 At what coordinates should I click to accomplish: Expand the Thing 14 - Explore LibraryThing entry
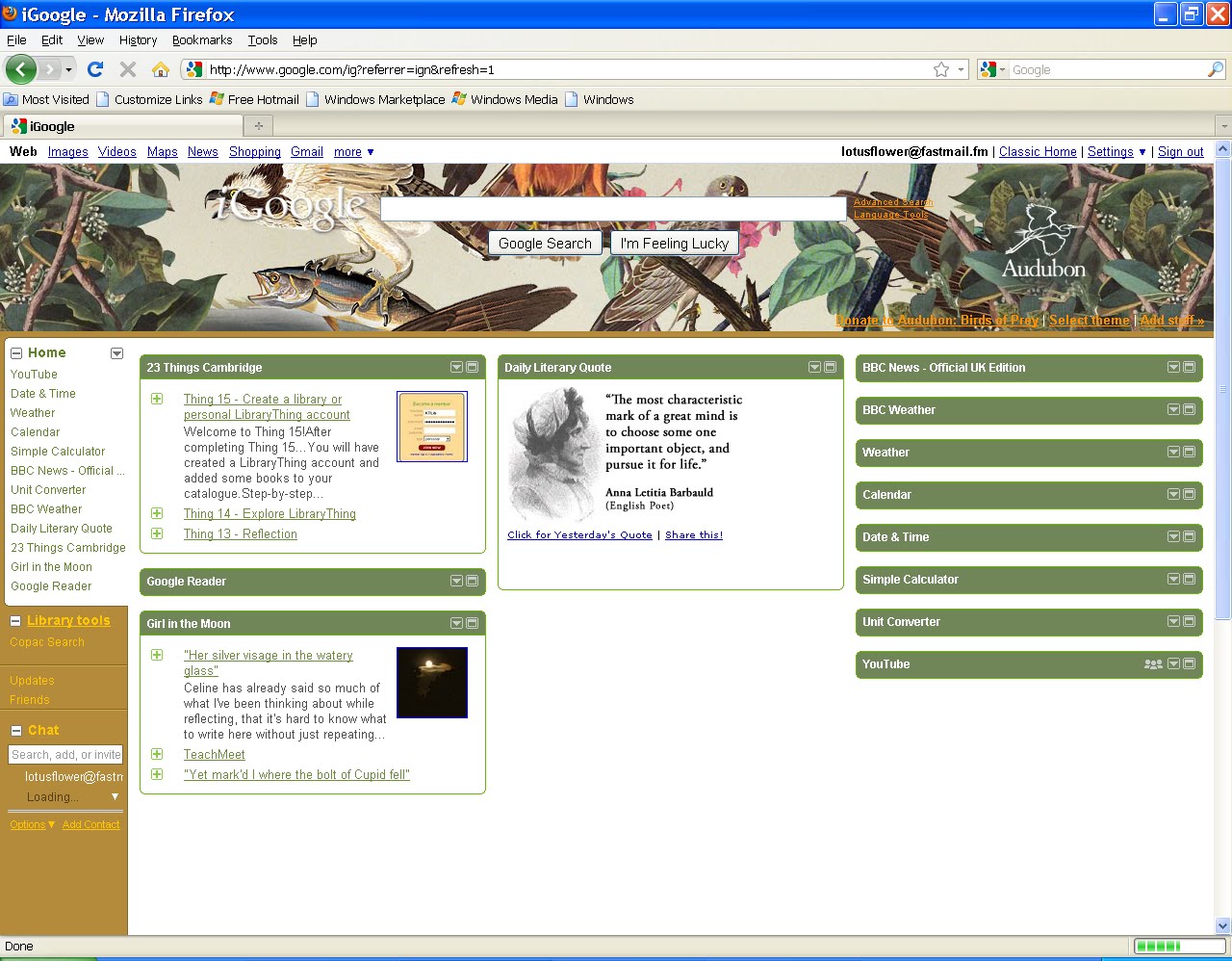tap(157, 513)
